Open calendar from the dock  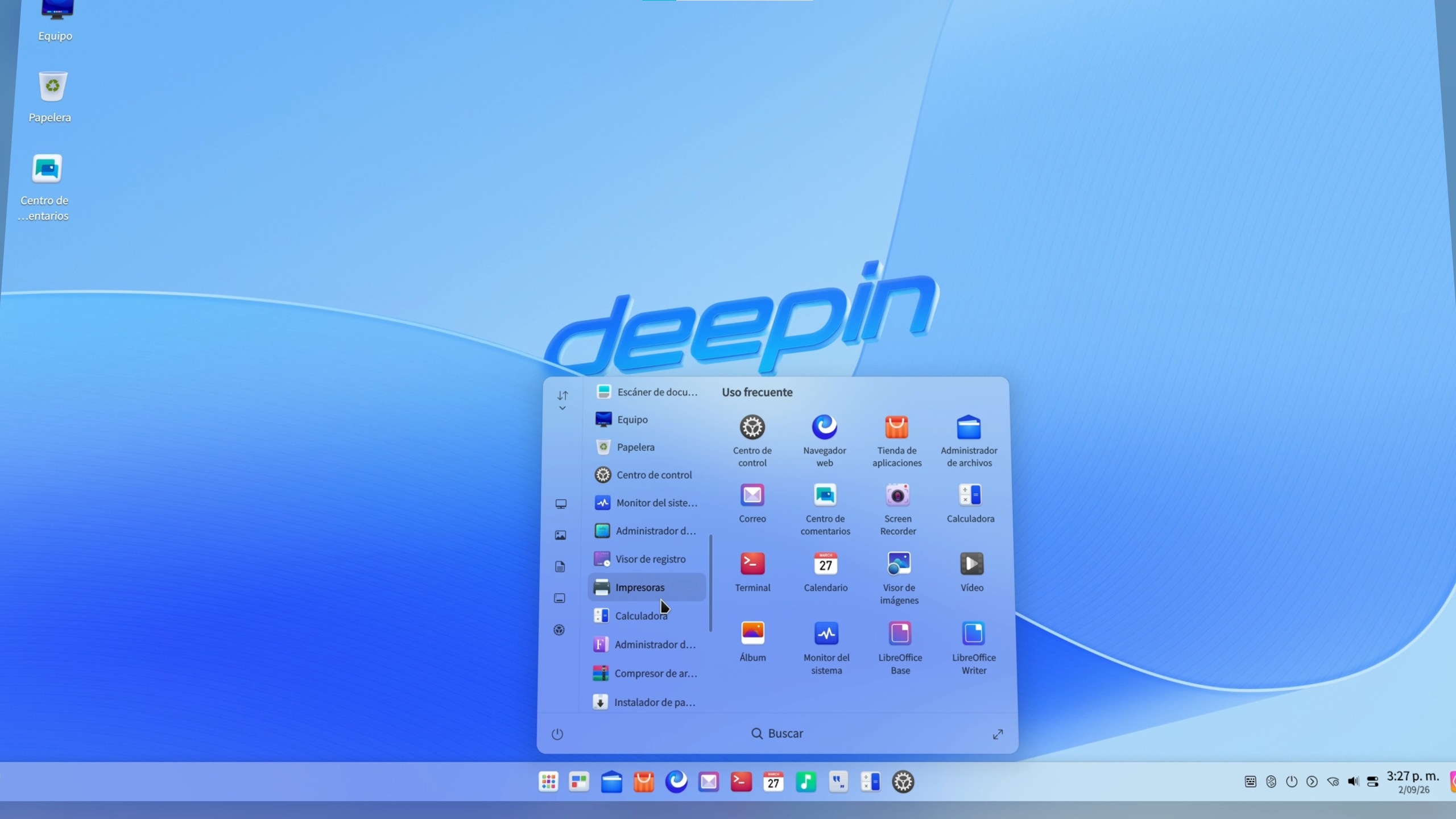(773, 782)
